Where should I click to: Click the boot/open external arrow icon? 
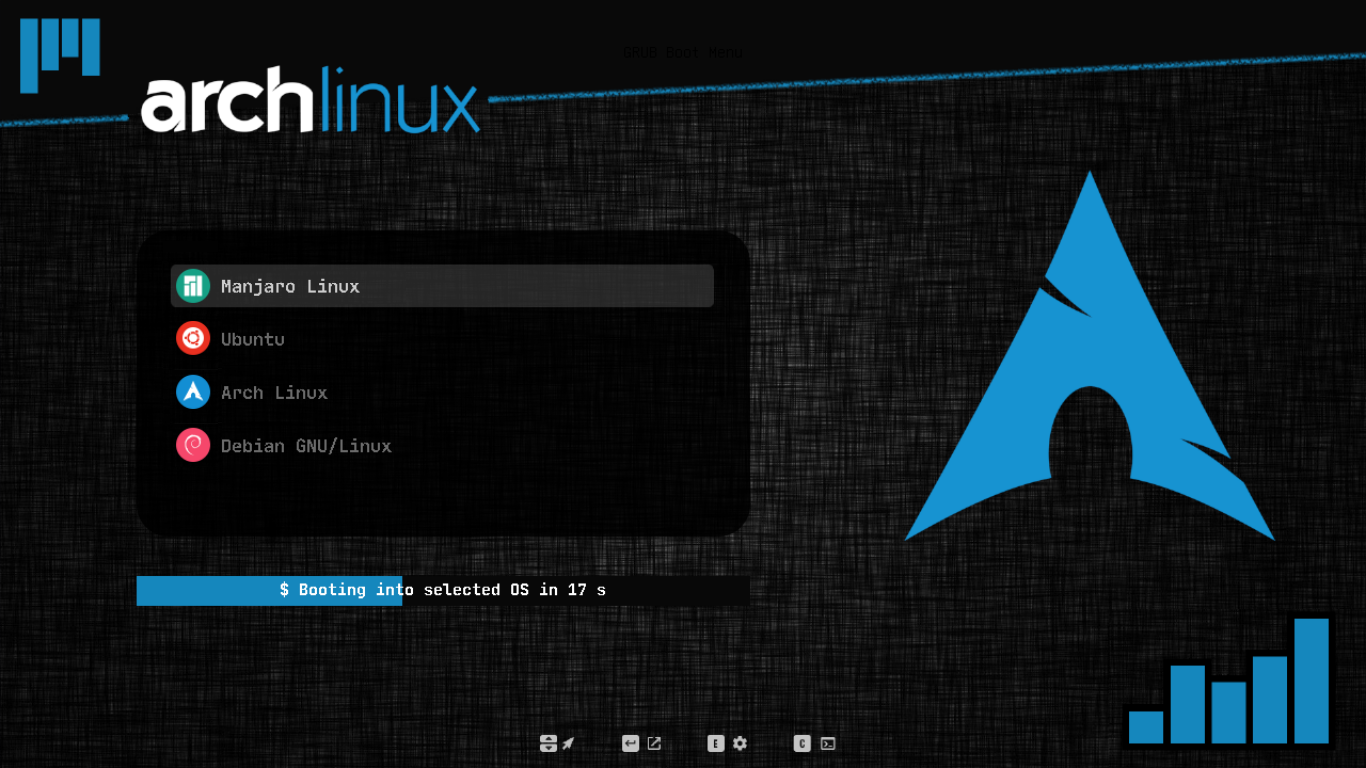pos(654,743)
